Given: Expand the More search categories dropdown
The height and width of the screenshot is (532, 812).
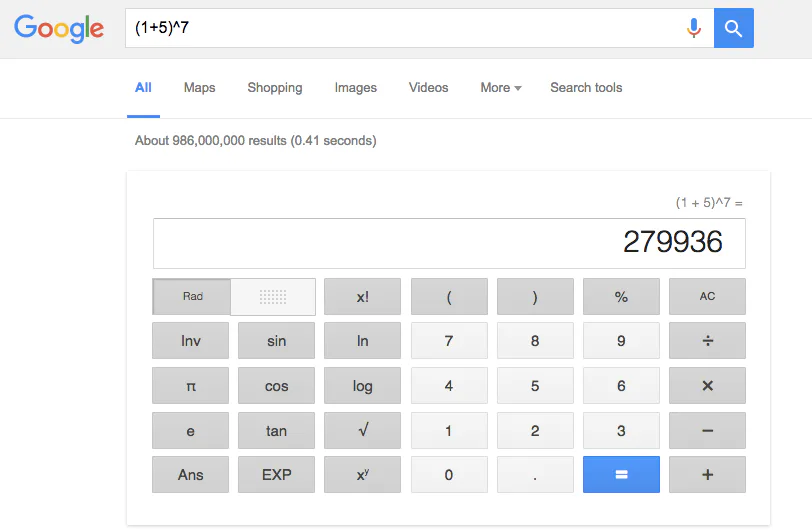Looking at the screenshot, I should click(x=500, y=88).
